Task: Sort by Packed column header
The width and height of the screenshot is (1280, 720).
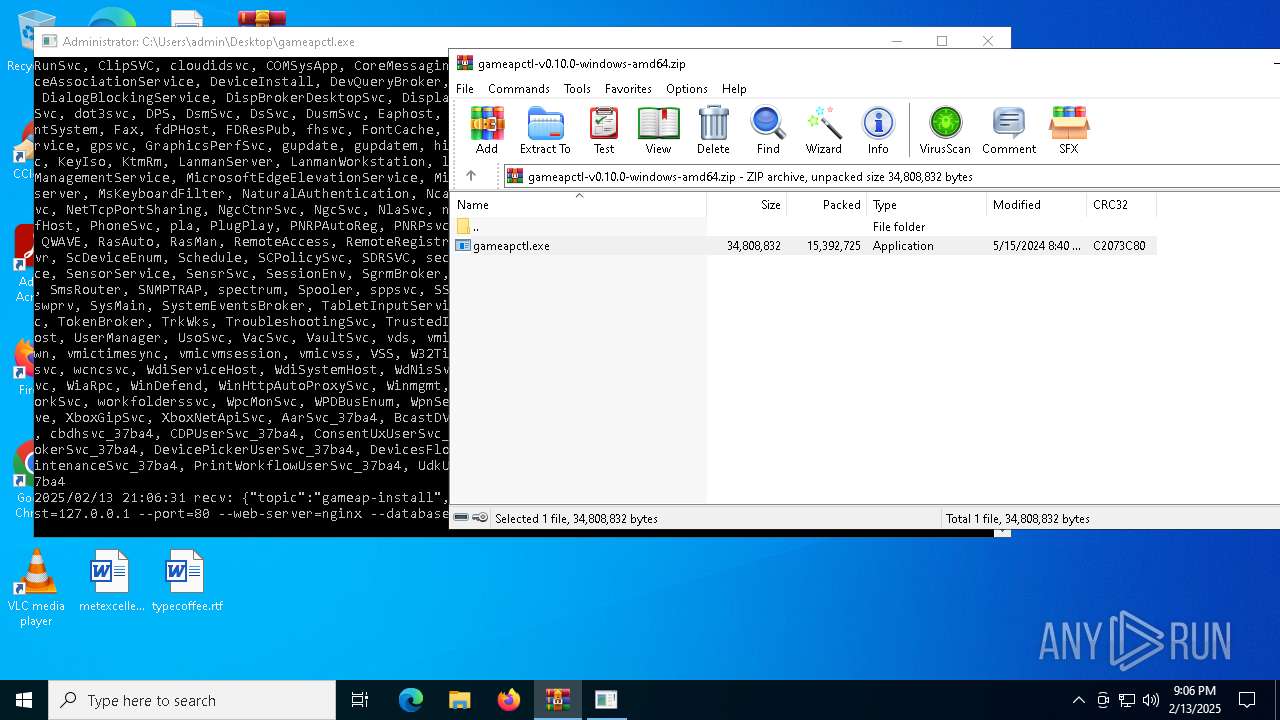Action: pyautogui.click(x=826, y=204)
